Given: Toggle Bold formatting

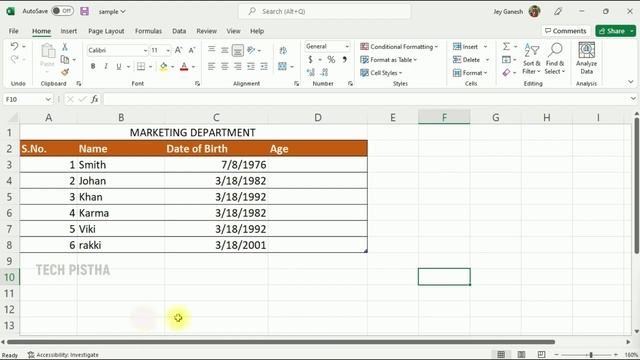Looking at the screenshot, I should click(x=93, y=66).
